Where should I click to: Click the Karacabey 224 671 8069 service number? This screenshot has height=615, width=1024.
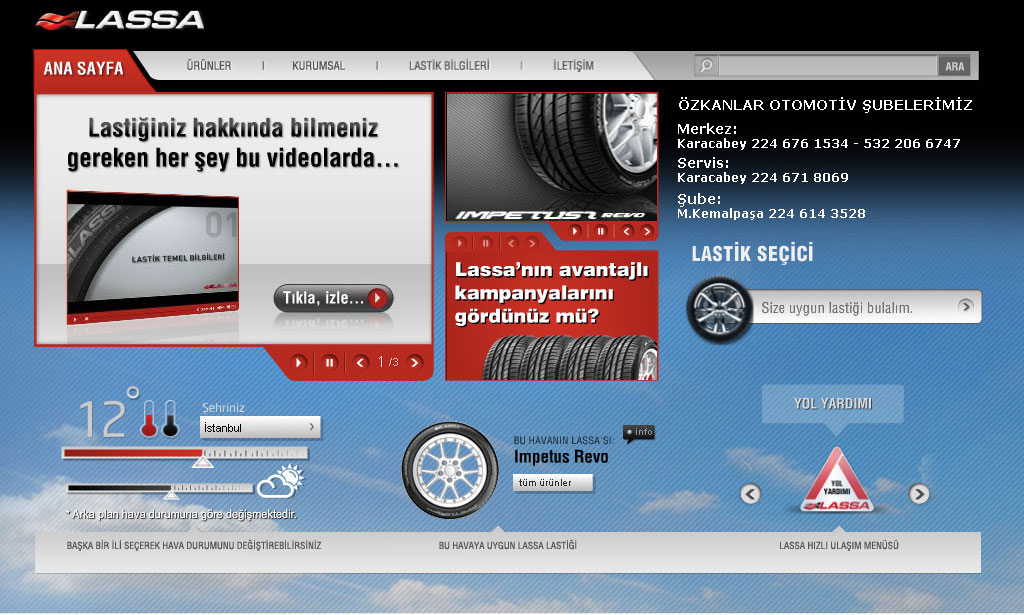pos(763,178)
